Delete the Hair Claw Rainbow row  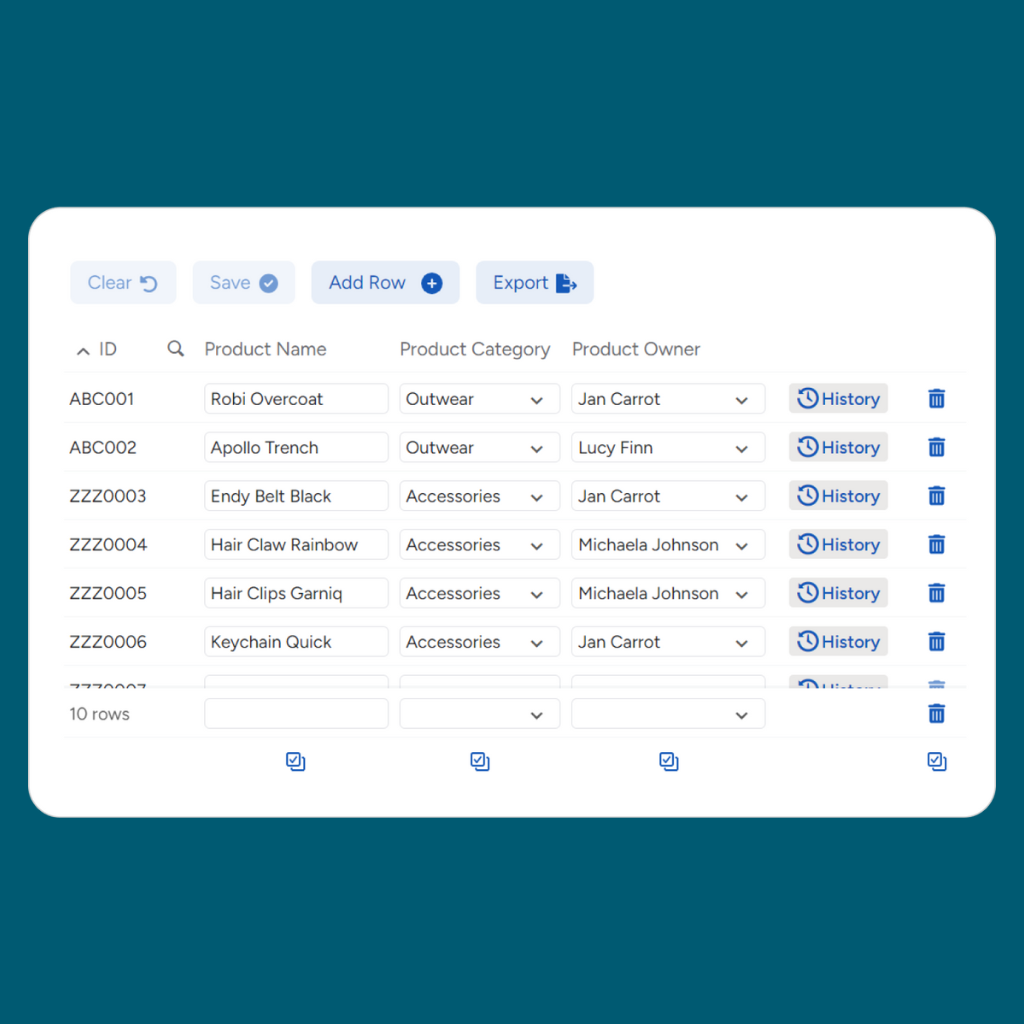[936, 545]
